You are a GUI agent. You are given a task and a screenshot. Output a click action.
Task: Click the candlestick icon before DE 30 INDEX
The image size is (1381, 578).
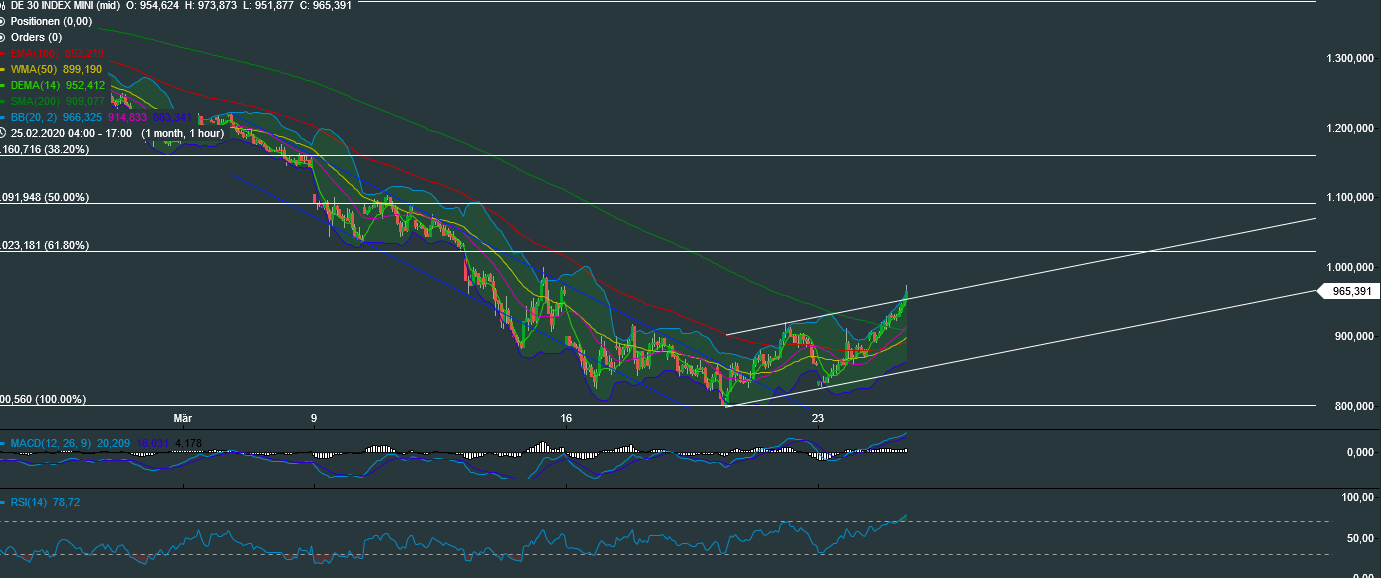[4, 5]
